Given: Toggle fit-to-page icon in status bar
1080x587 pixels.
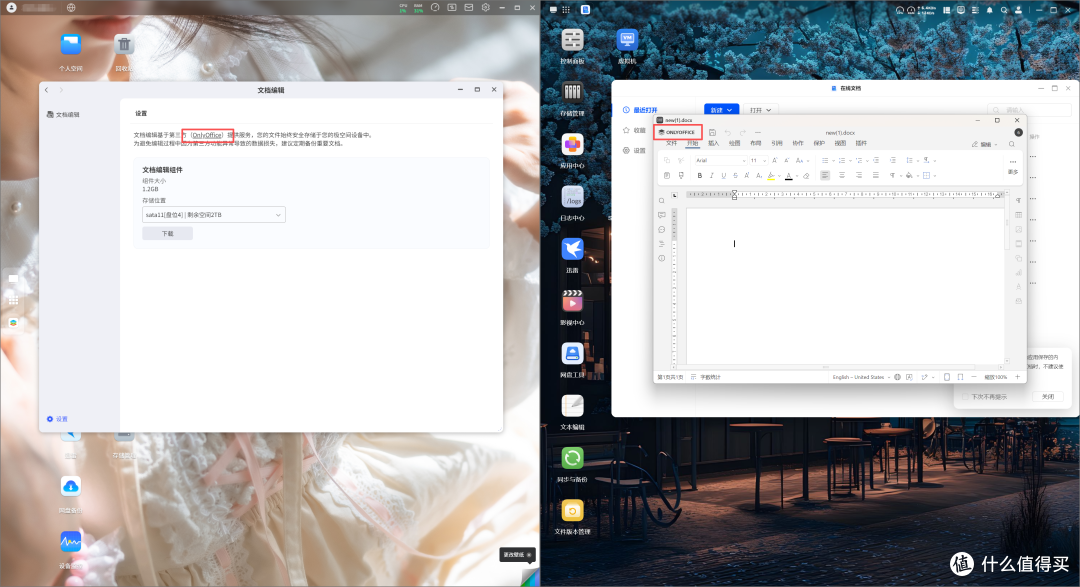Looking at the screenshot, I should [x=947, y=377].
